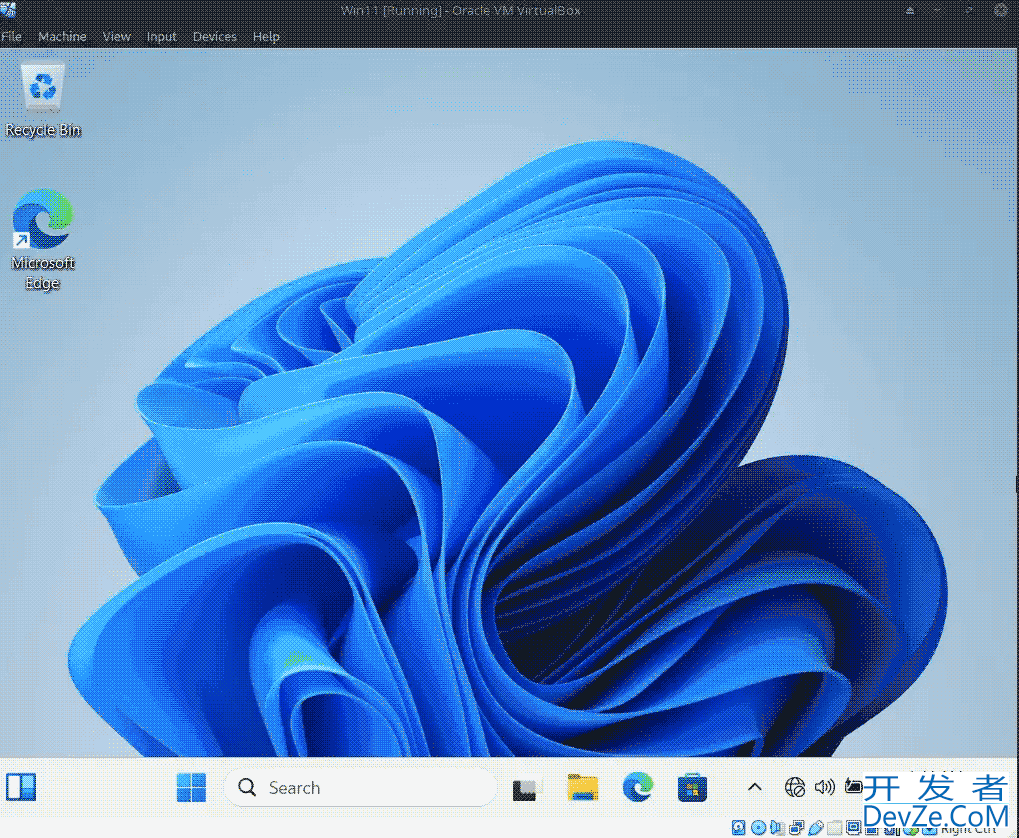The image size is (1019, 838).
Task: Click the VirtualBox shared folders status icon
Action: tap(835, 828)
